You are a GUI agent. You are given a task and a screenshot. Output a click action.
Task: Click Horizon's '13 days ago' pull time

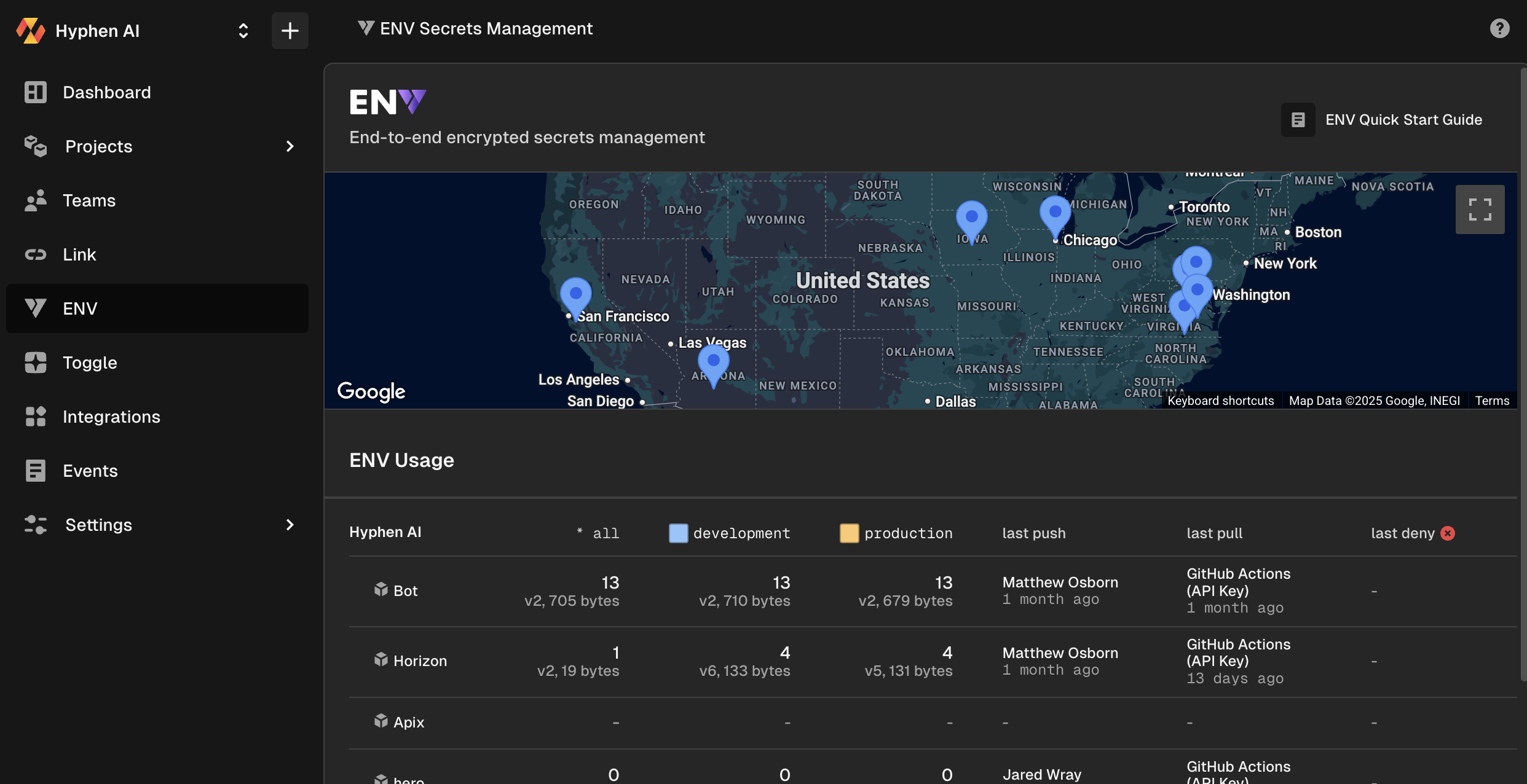(1234, 679)
